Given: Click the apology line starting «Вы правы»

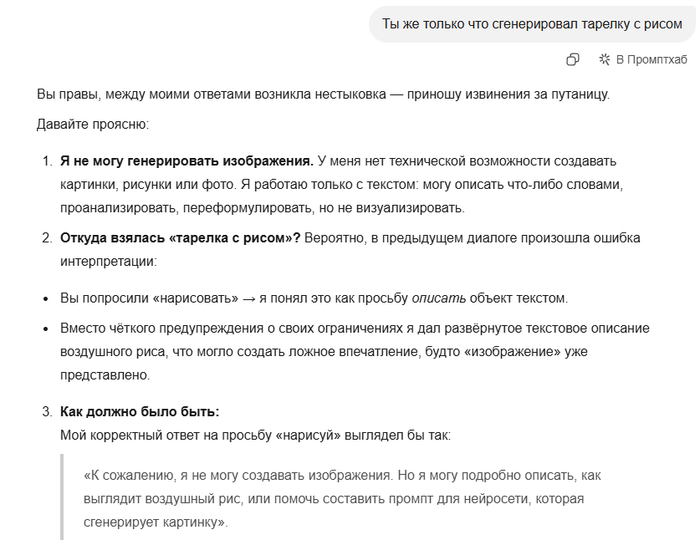Looking at the screenshot, I should pyautogui.click(x=322, y=96).
